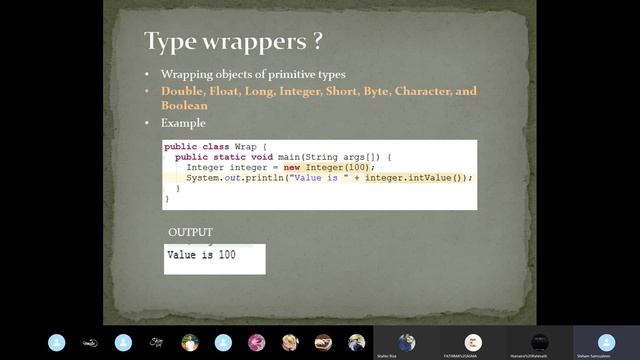
Task: Click the highlighted tile with name label
Action: [607, 342]
